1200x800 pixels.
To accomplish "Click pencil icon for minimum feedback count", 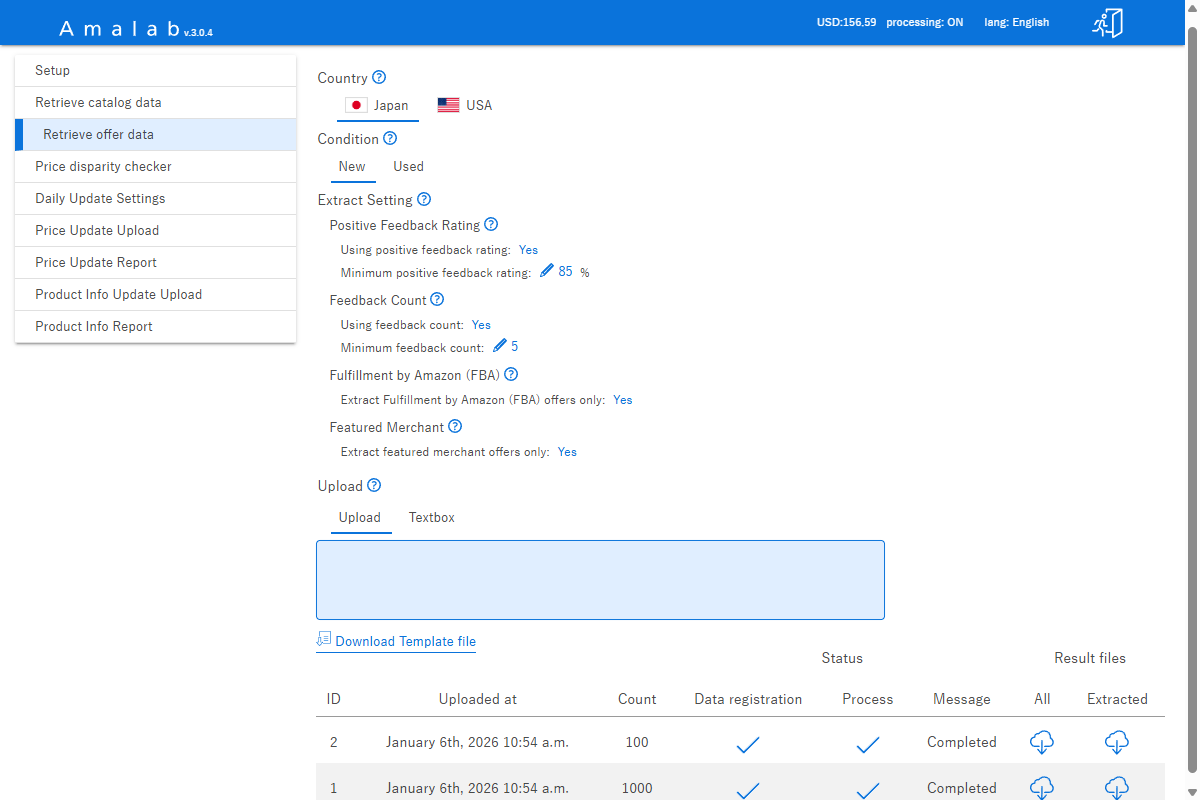I will click(x=500, y=346).
